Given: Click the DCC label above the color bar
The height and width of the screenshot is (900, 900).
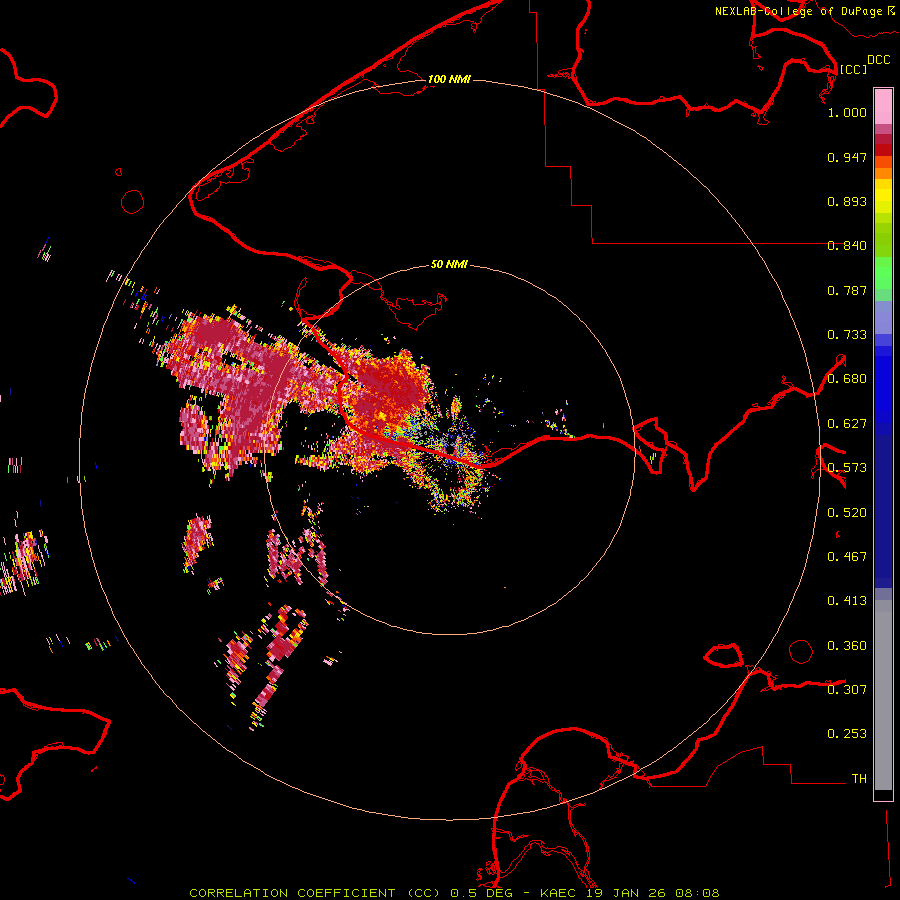Looking at the screenshot, I should coord(878,60).
